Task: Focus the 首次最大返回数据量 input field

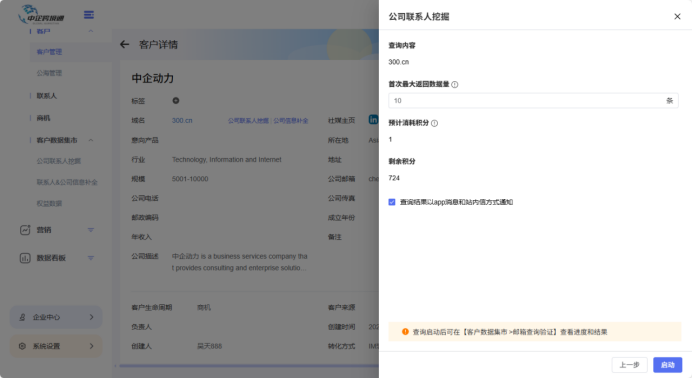Action: pos(533,101)
